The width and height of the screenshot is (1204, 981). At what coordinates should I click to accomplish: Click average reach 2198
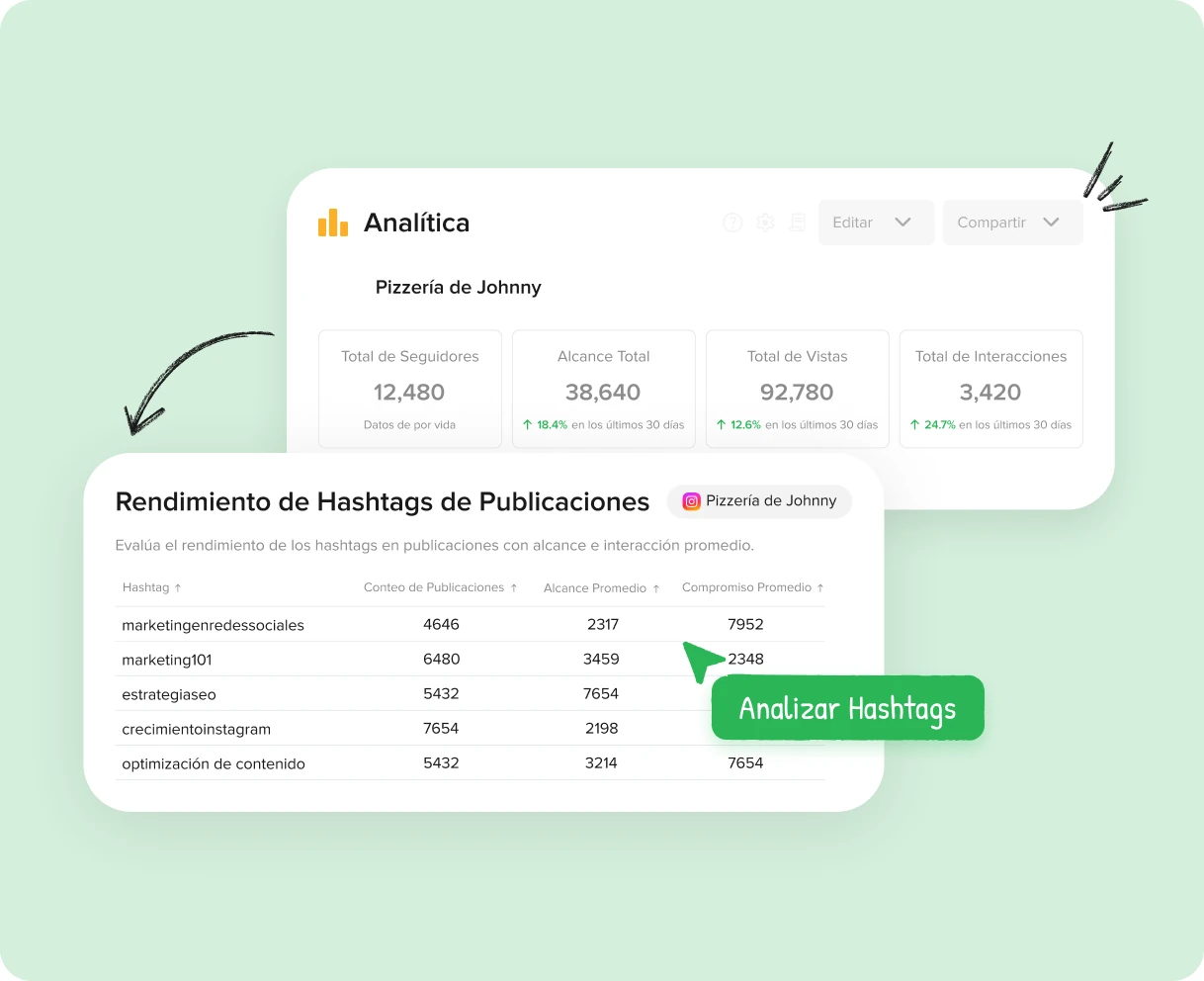point(601,728)
